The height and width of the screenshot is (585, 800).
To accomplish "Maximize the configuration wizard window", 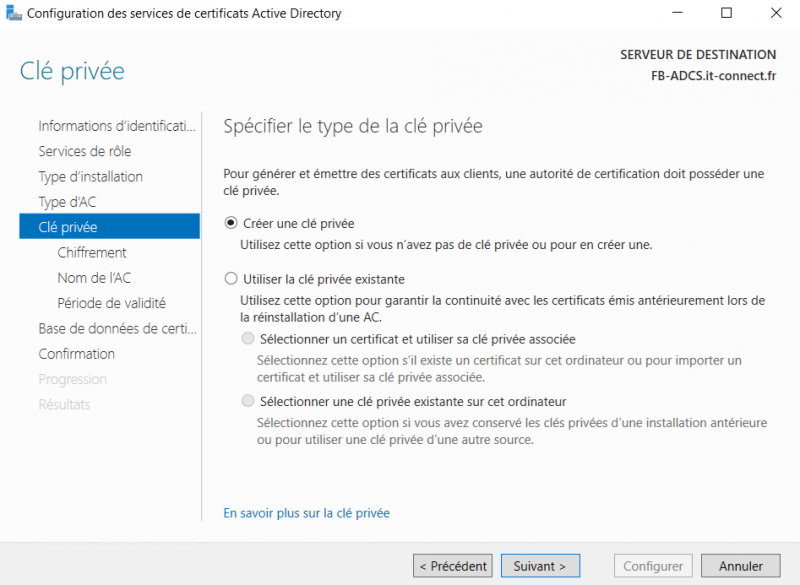I will 727,14.
